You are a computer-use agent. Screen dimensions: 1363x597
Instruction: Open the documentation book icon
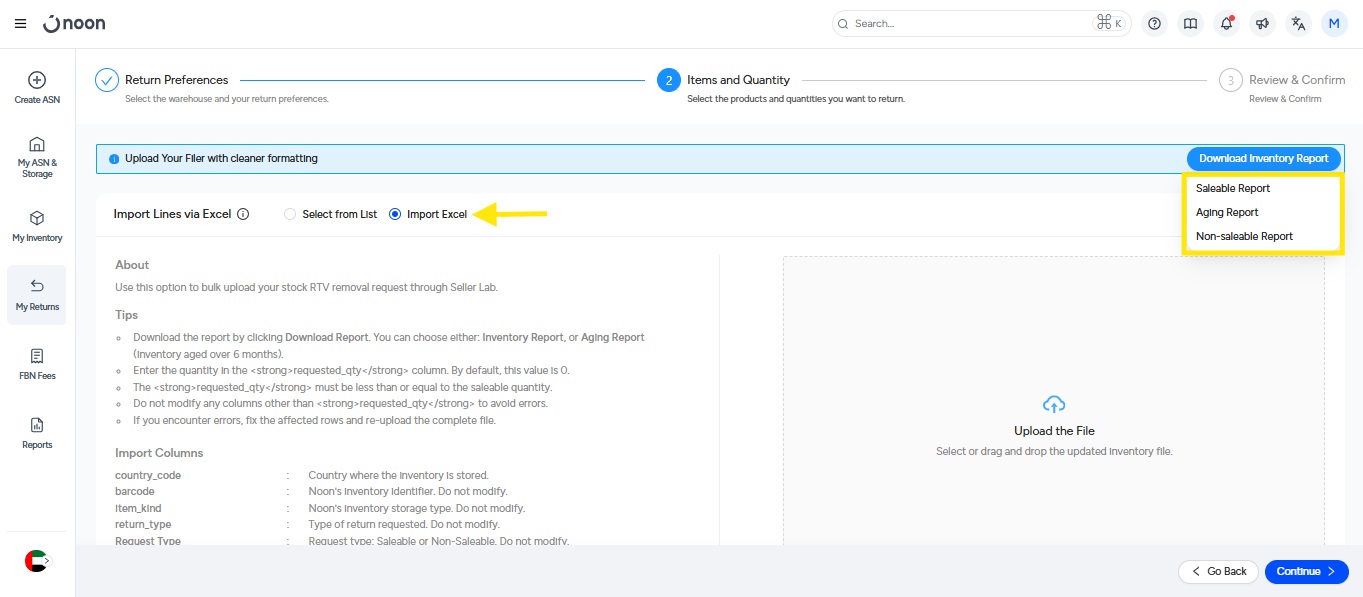click(x=1189, y=23)
